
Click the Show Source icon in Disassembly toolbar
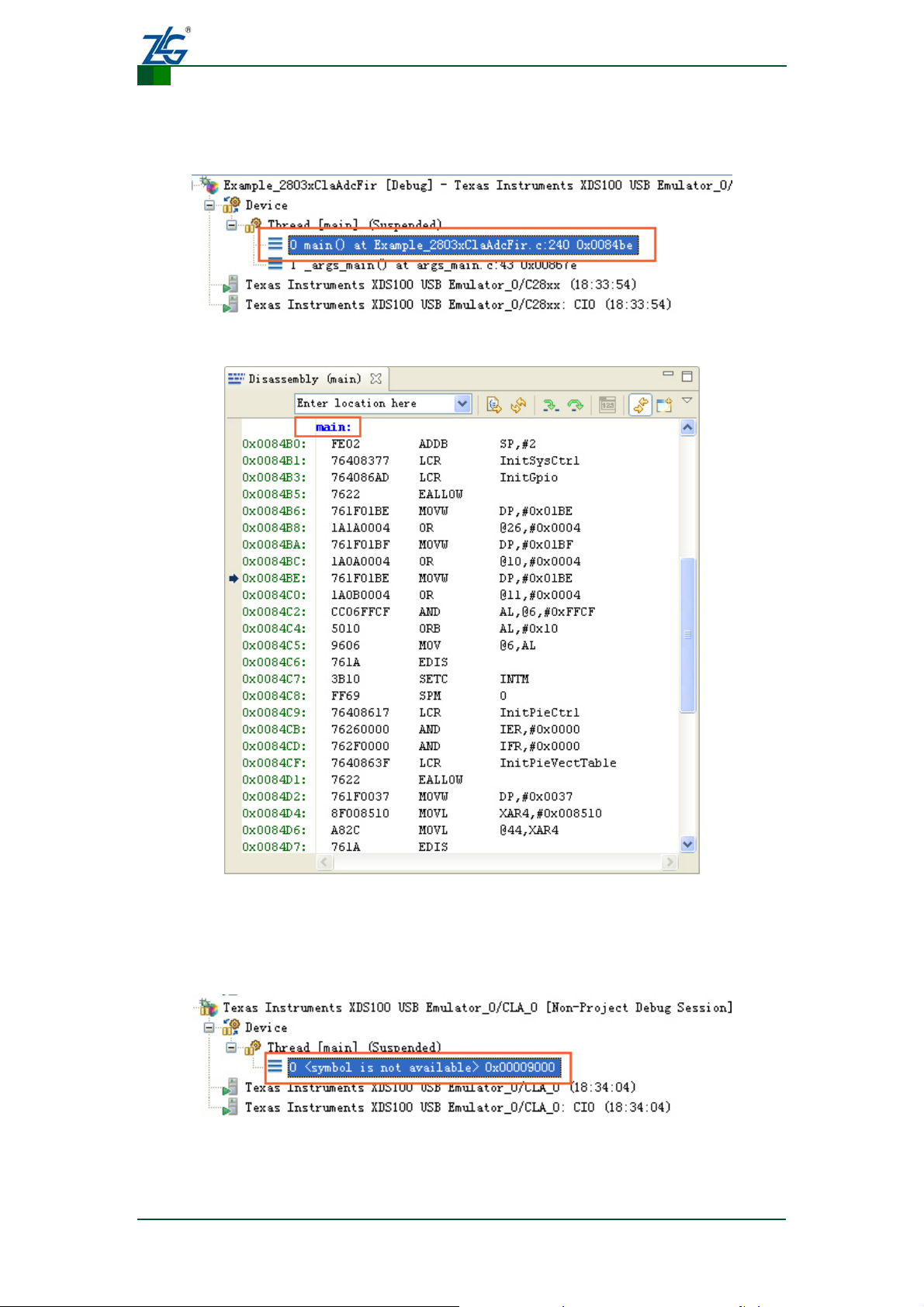pyautogui.click(x=607, y=405)
